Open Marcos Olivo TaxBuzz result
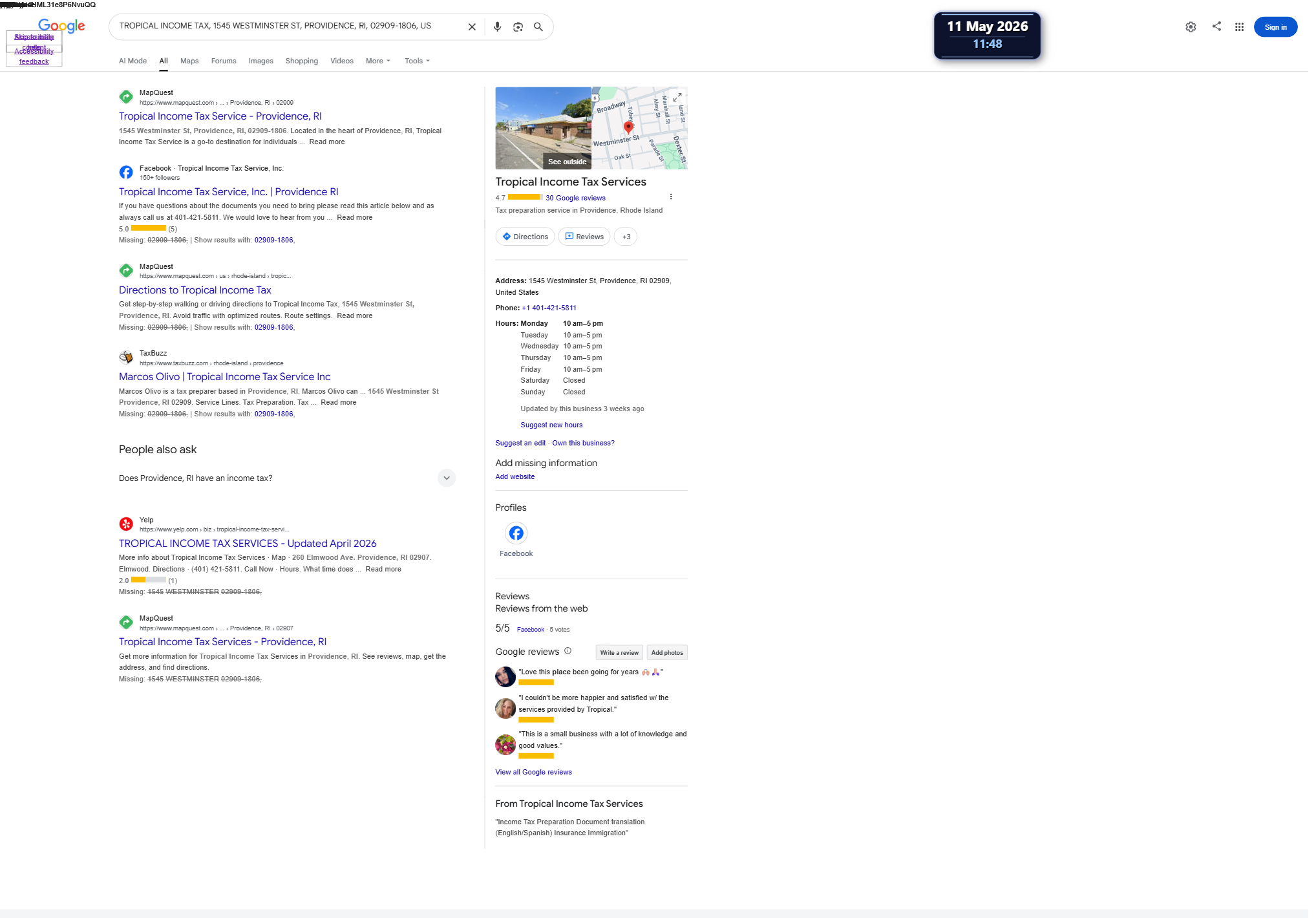 coord(225,377)
